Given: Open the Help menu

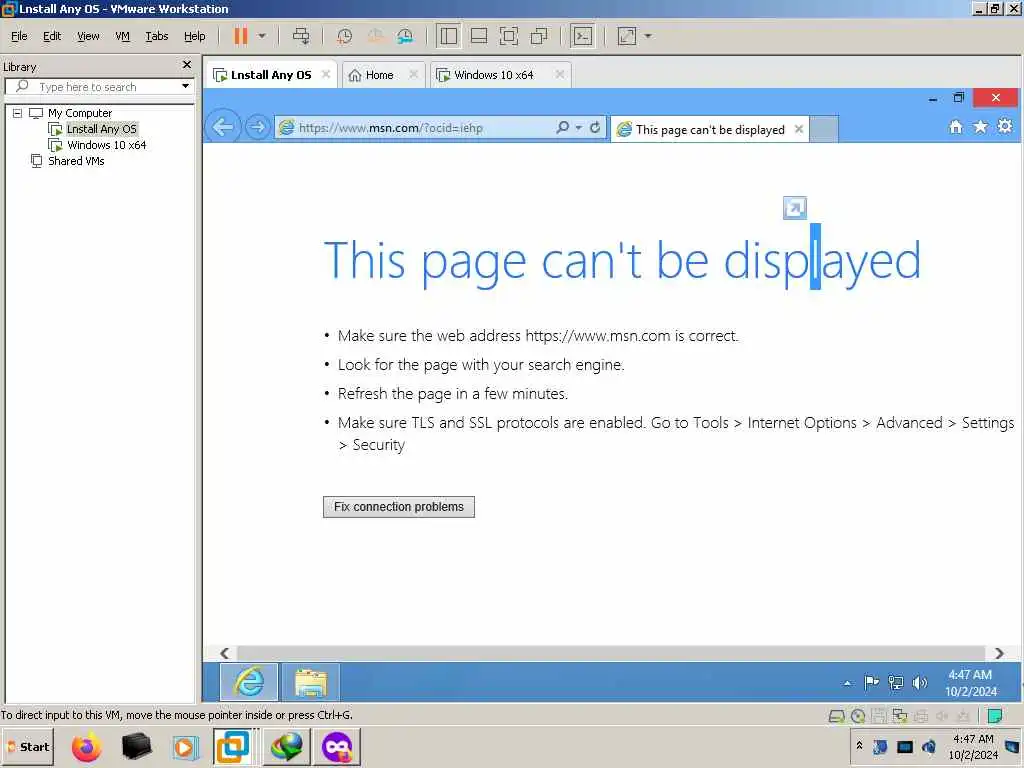Looking at the screenshot, I should click(x=195, y=36).
